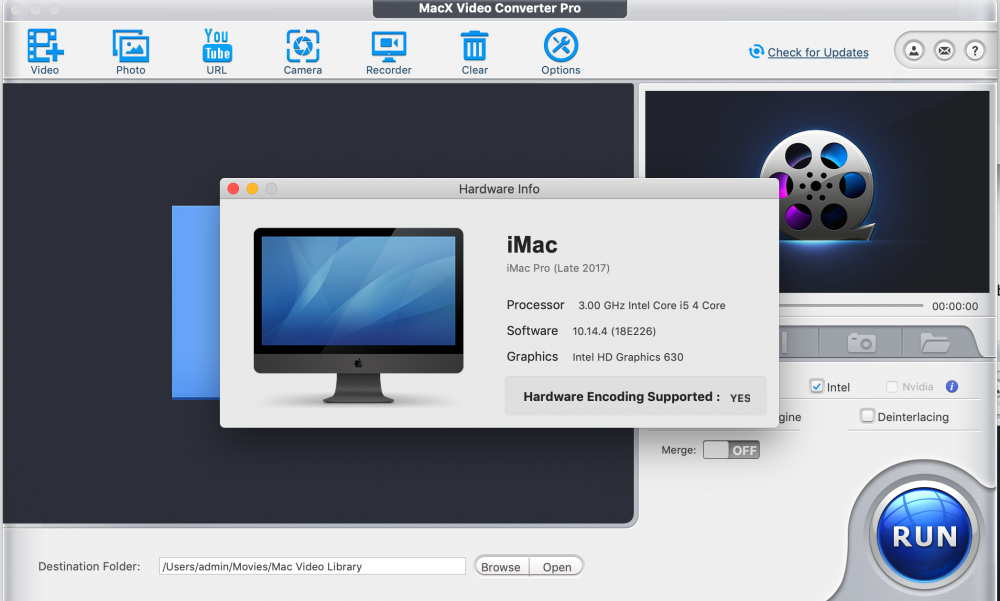Click the Open destination folder button

[557, 567]
